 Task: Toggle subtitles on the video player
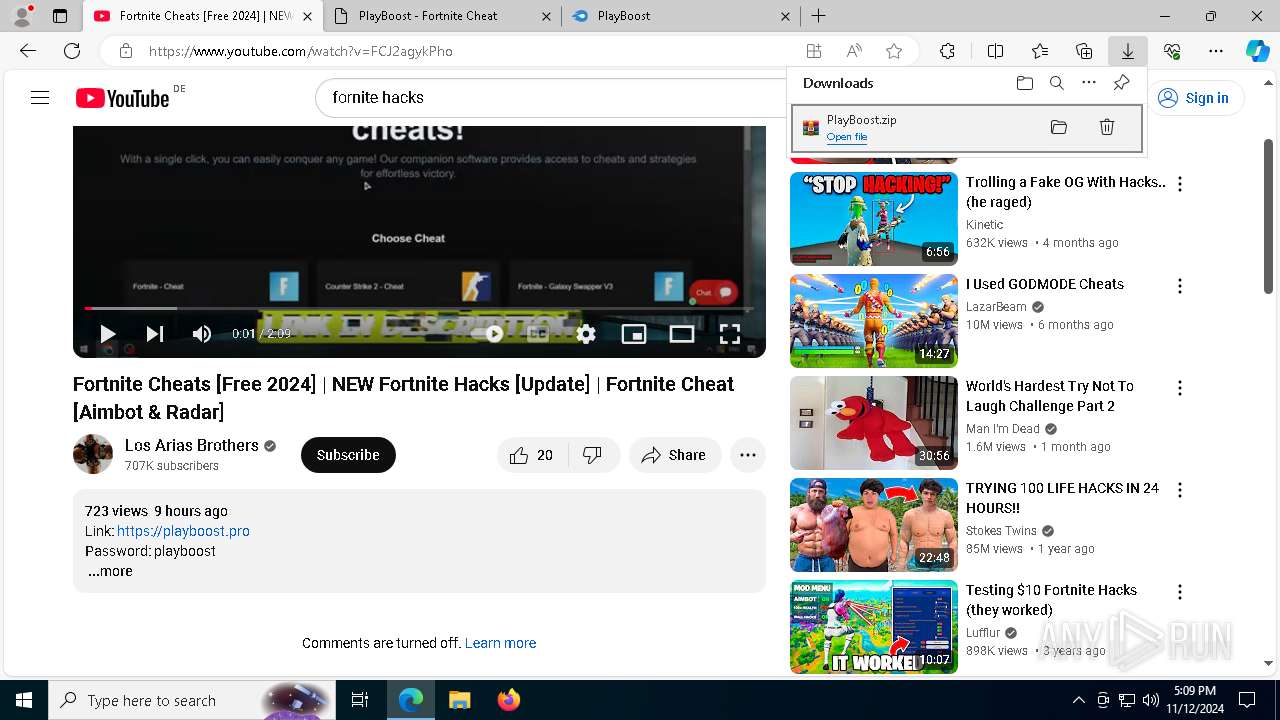point(538,334)
